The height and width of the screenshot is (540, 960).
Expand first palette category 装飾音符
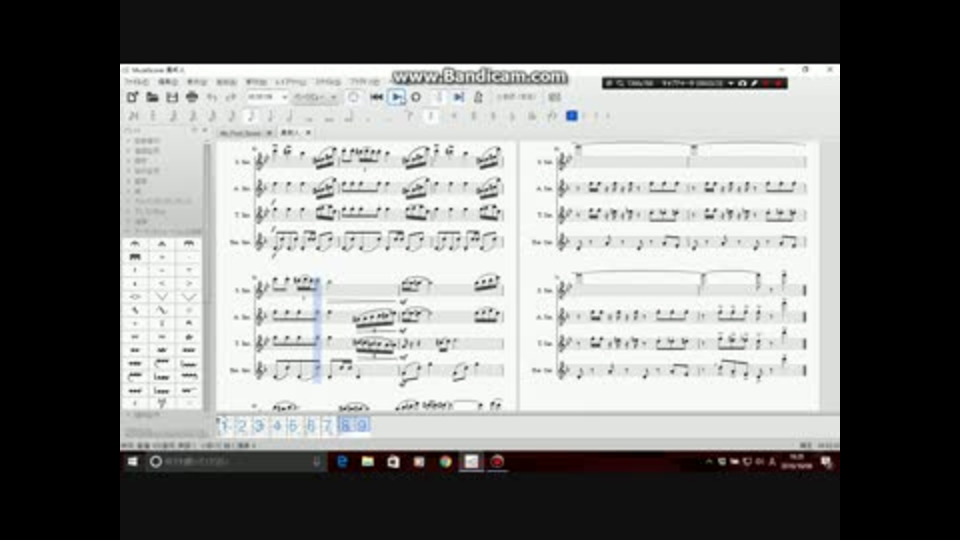click(147, 141)
